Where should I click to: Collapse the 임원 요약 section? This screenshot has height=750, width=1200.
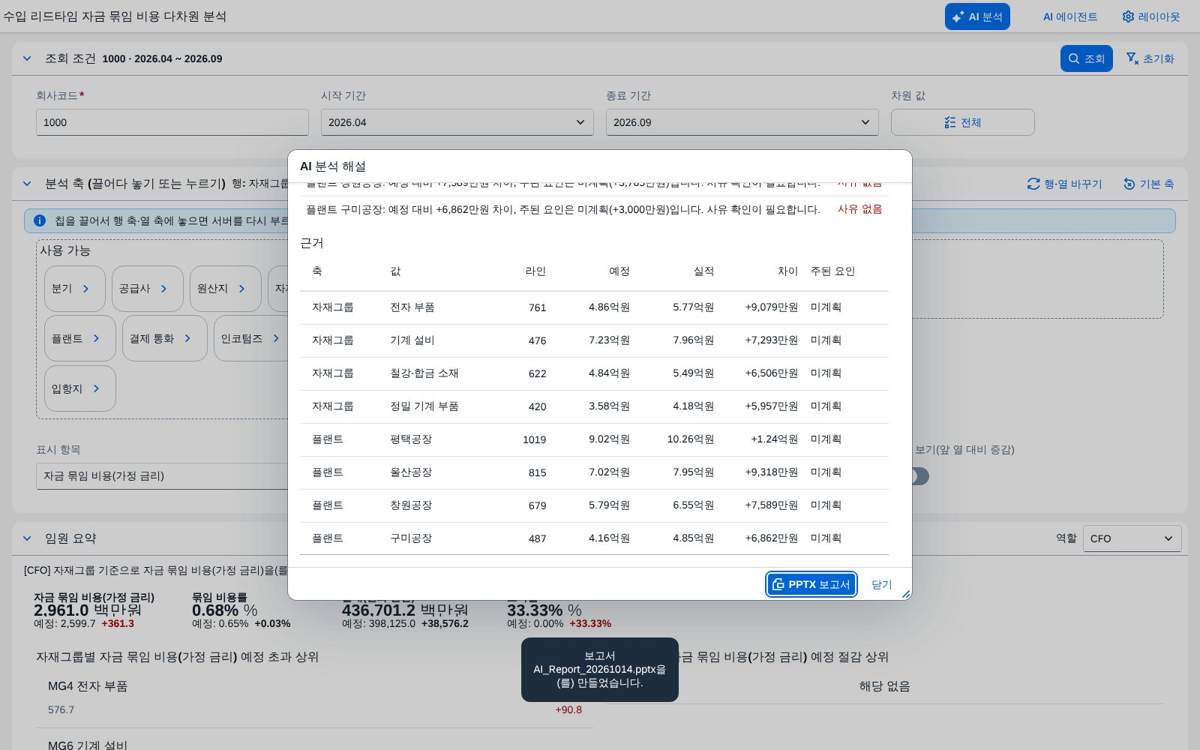click(x=27, y=538)
